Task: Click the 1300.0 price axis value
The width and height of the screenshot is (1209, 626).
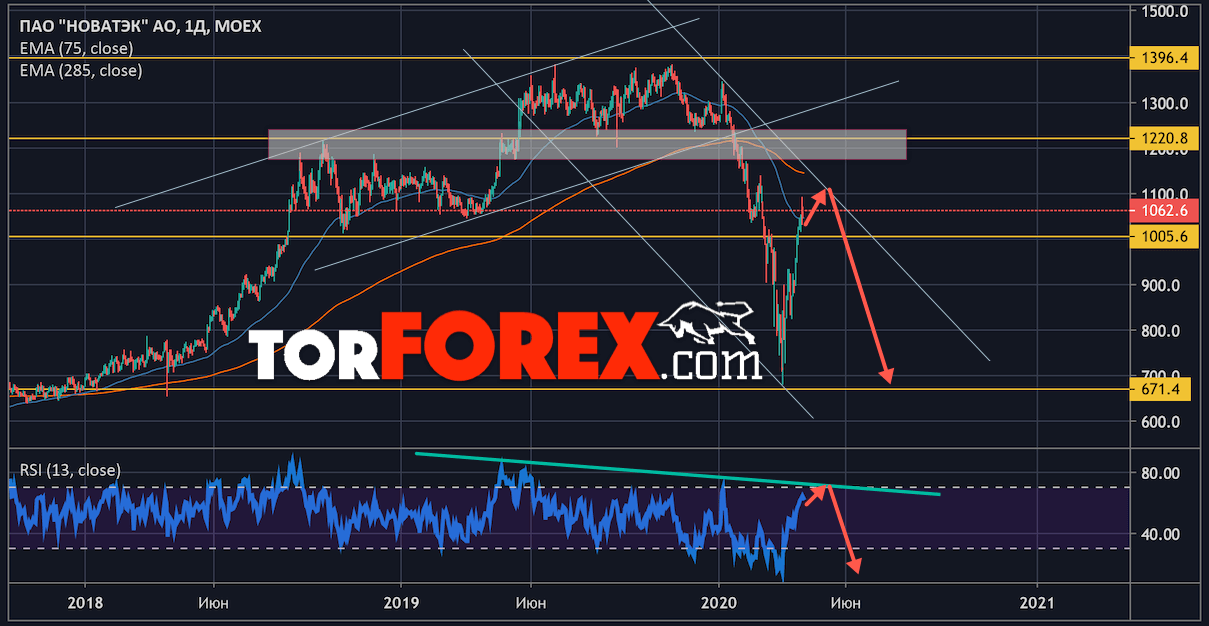Action: pyautogui.click(x=1164, y=103)
